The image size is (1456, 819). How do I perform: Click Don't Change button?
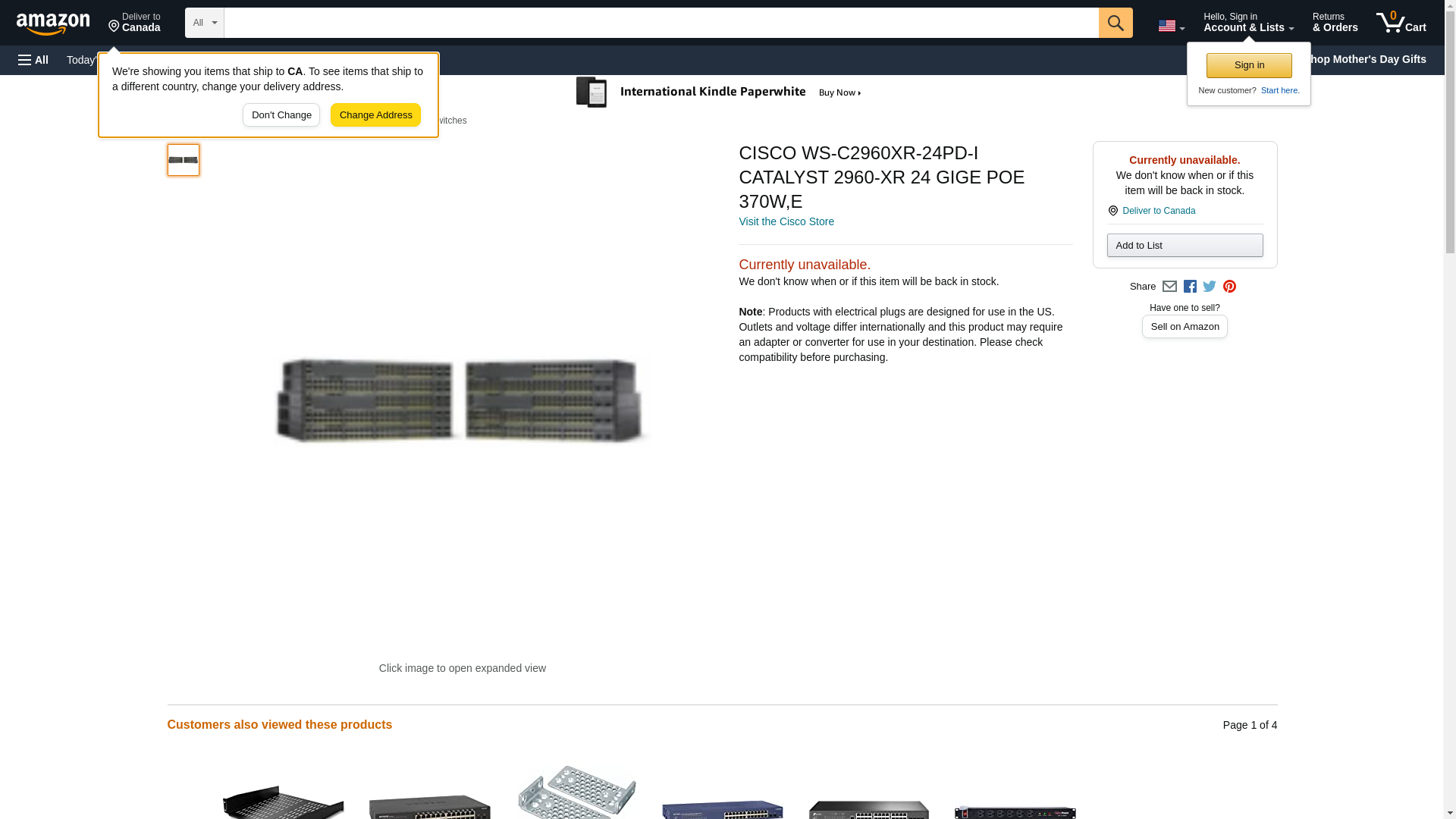pyautogui.click(x=281, y=115)
